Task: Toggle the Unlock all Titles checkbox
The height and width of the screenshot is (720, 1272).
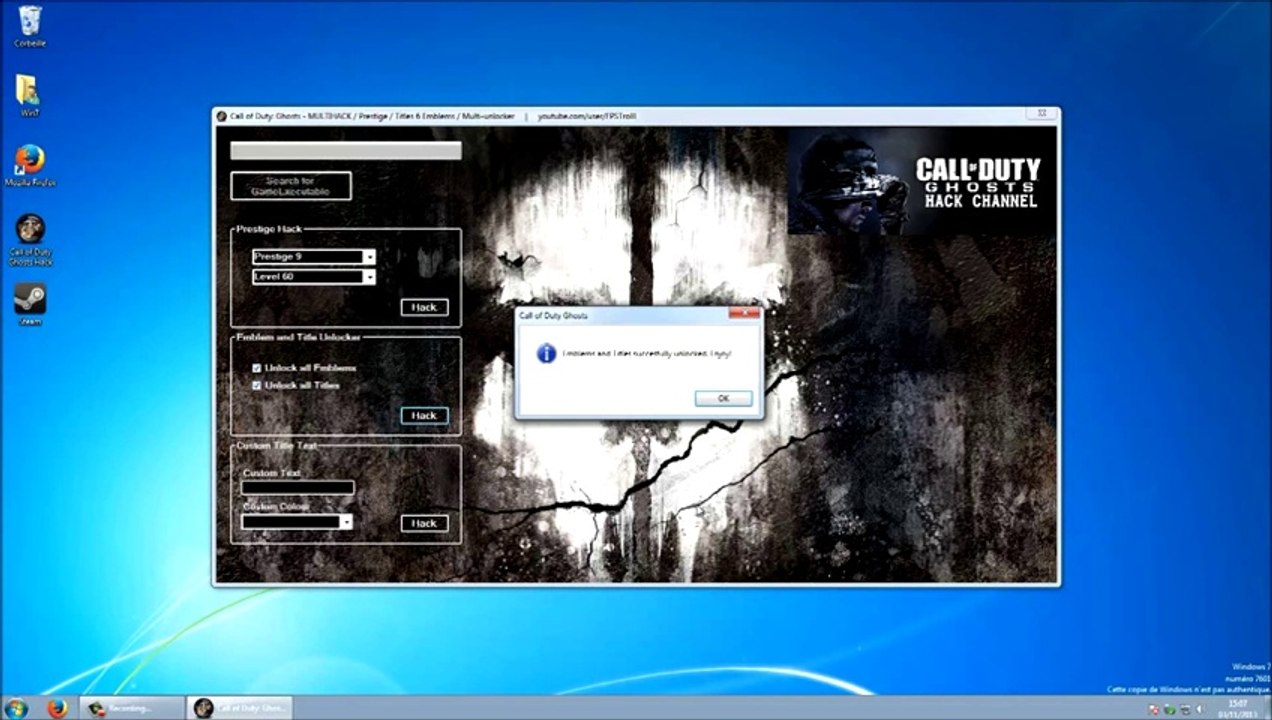Action: click(x=257, y=385)
